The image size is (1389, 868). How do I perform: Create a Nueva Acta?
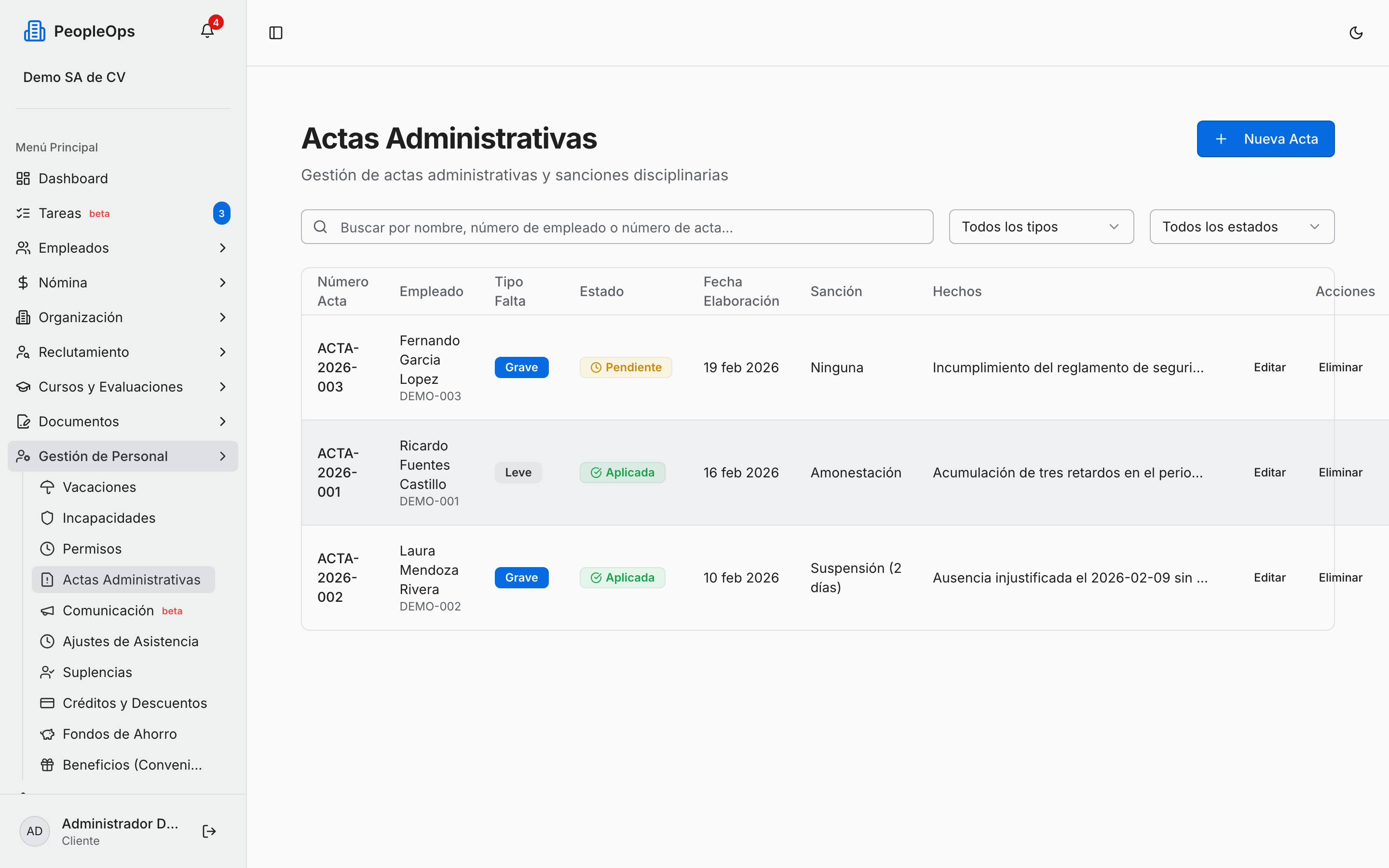tap(1266, 139)
